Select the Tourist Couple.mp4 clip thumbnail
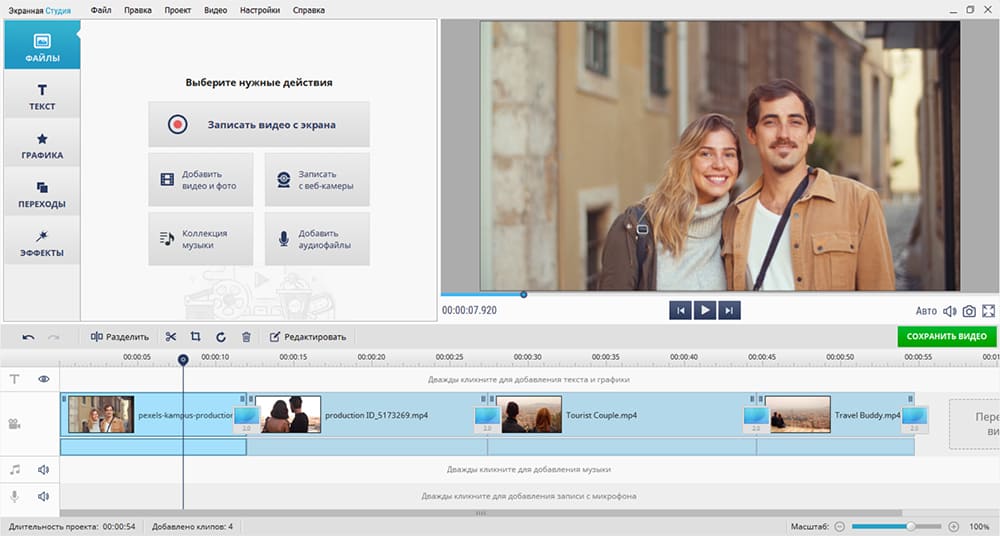This screenshot has width=1000, height=536. [531, 414]
